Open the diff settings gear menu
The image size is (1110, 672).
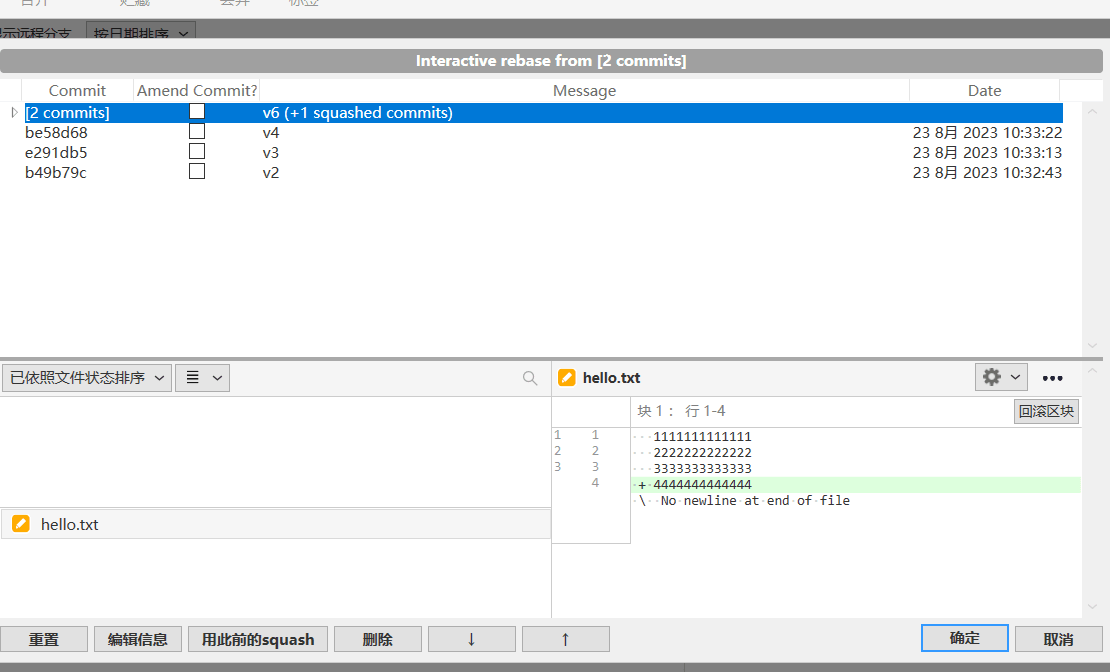click(1001, 377)
